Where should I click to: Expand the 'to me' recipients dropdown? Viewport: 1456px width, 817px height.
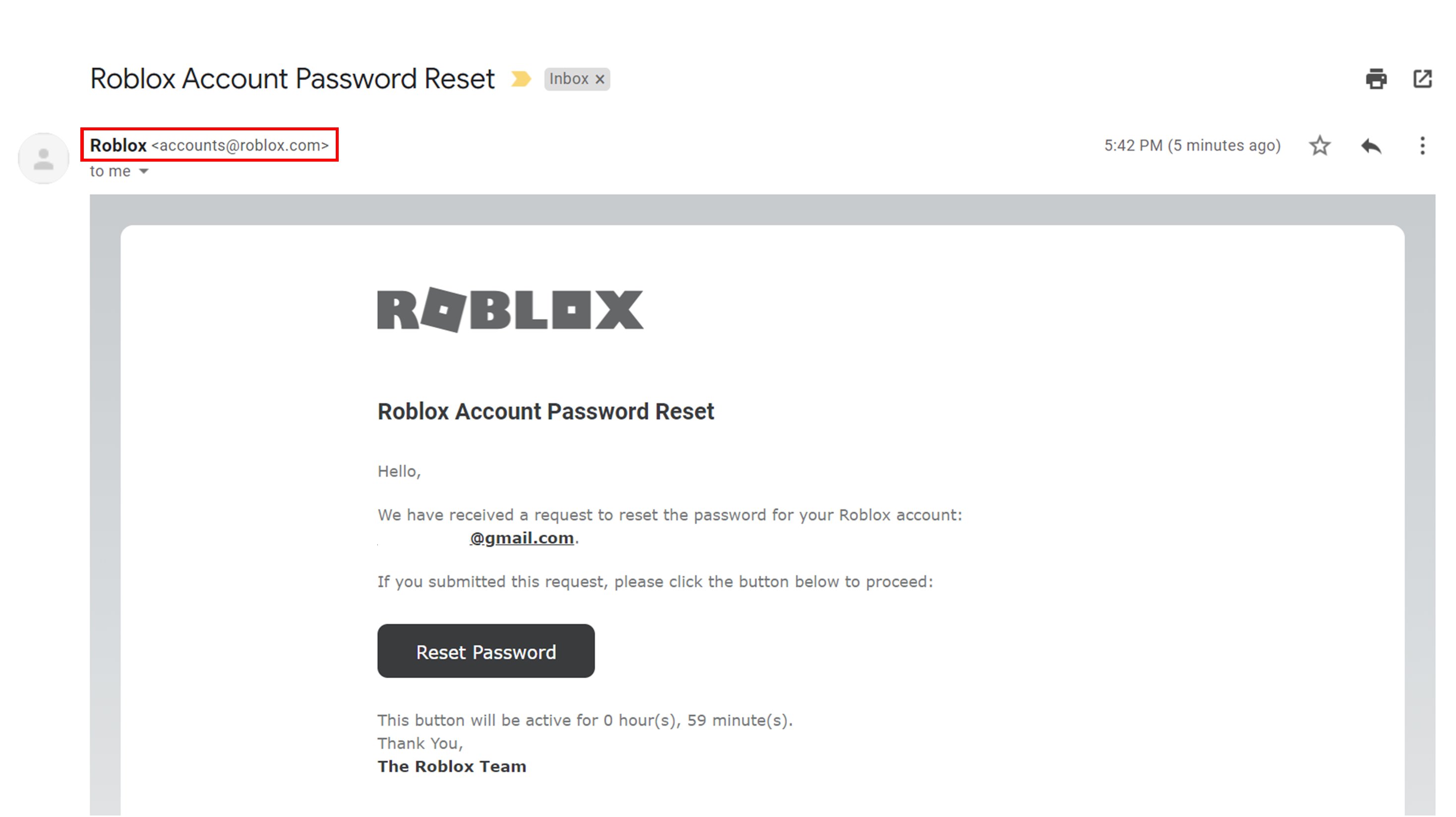tap(144, 171)
